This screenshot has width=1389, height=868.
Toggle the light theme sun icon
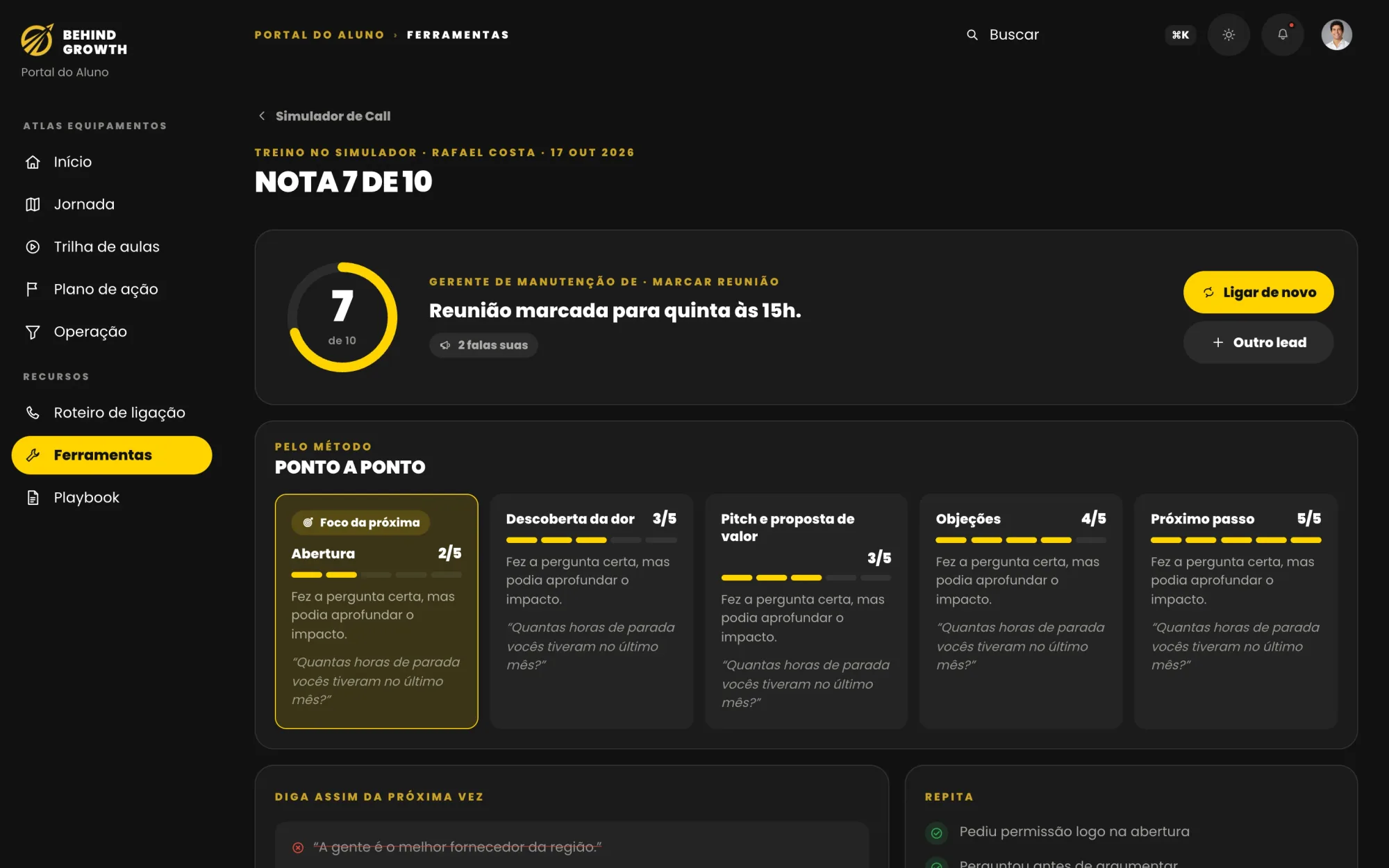[x=1229, y=35]
